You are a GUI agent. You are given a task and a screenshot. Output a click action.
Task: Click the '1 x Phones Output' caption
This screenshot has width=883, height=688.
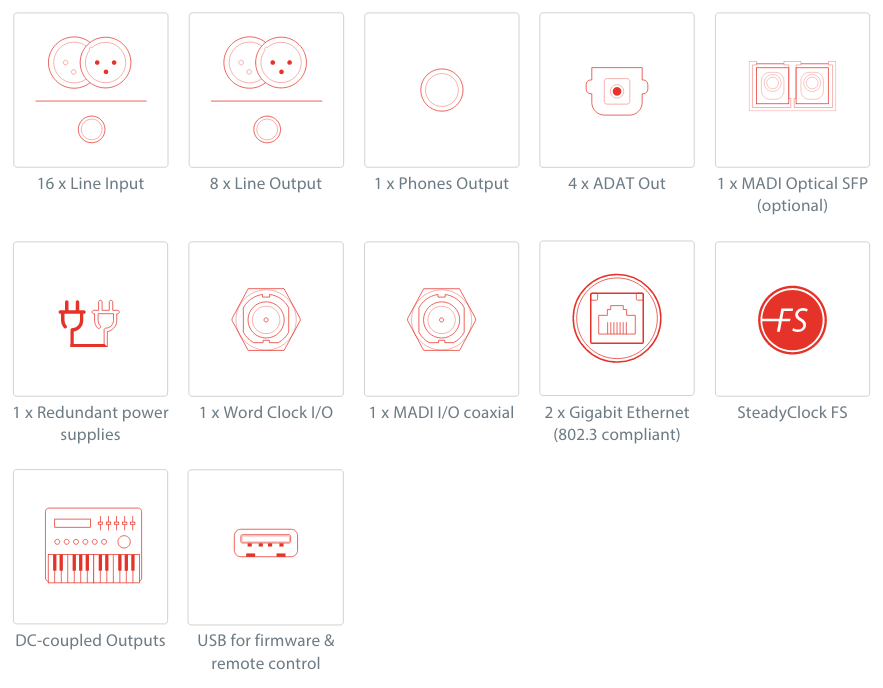pyautogui.click(x=442, y=184)
